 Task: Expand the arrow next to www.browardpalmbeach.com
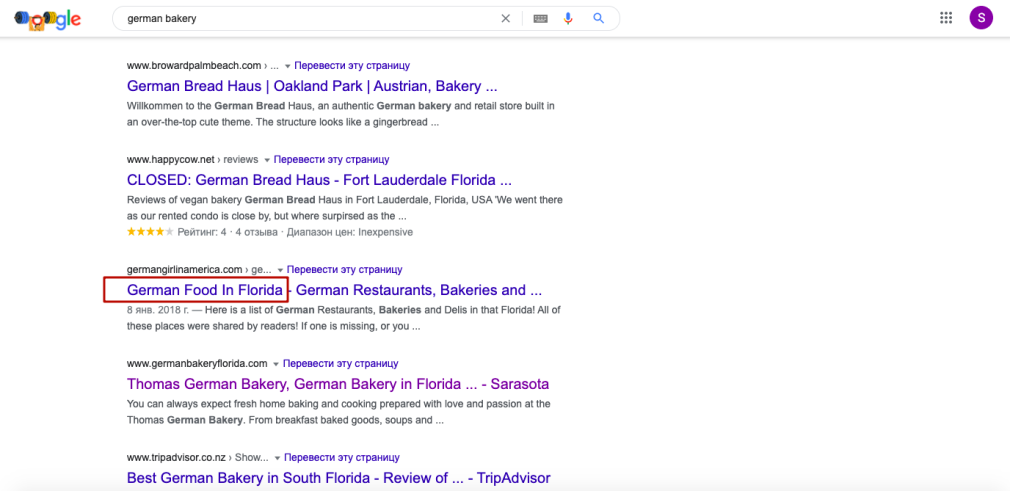(288, 66)
